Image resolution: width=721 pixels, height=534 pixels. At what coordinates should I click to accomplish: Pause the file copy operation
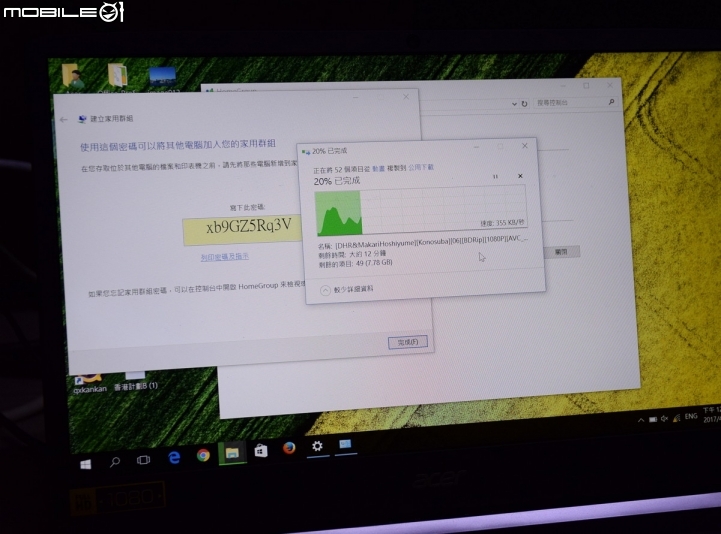495,177
